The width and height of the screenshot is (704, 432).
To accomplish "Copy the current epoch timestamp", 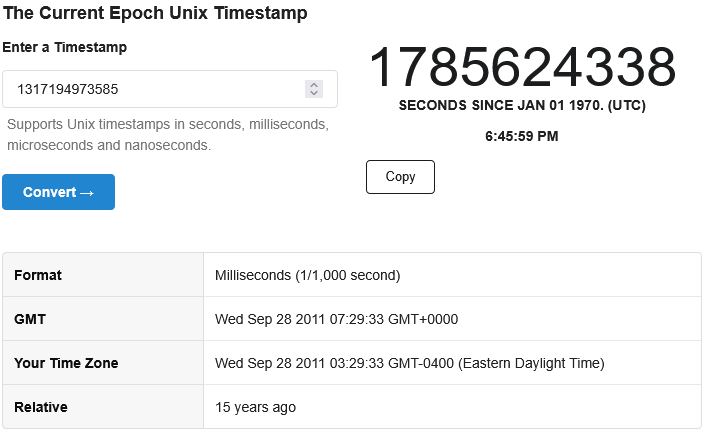I will click(x=400, y=177).
